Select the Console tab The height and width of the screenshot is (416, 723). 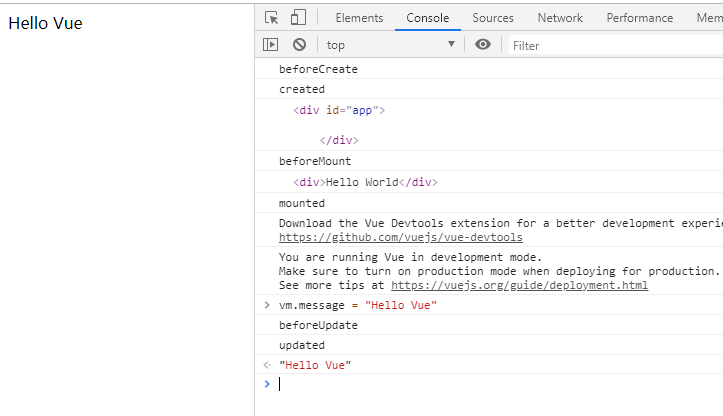tap(427, 18)
